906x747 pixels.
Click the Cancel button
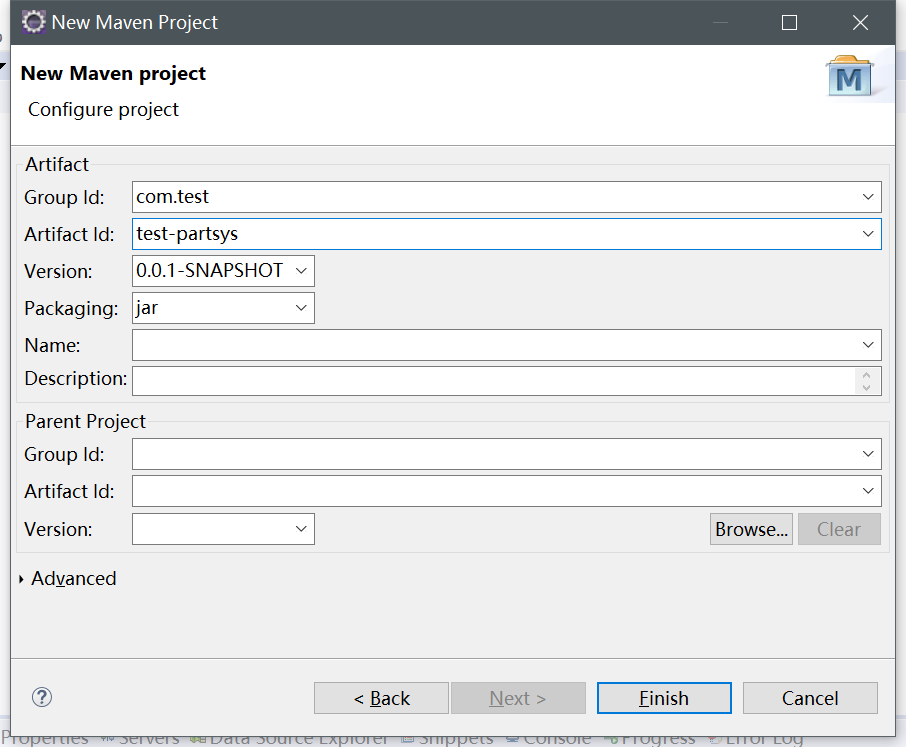(x=810, y=698)
